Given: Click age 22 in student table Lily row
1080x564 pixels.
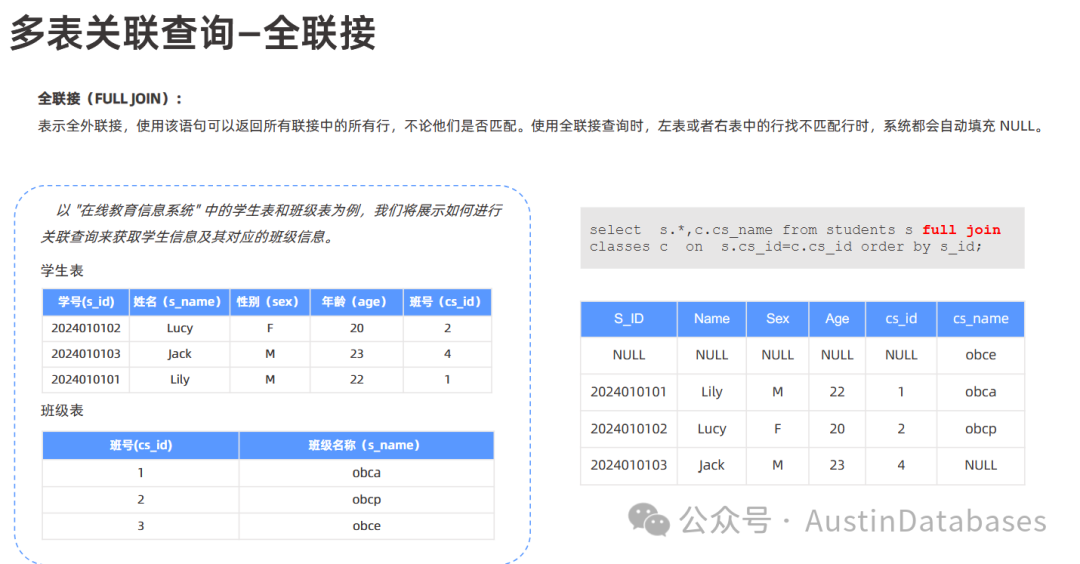Looking at the screenshot, I should point(356,379).
